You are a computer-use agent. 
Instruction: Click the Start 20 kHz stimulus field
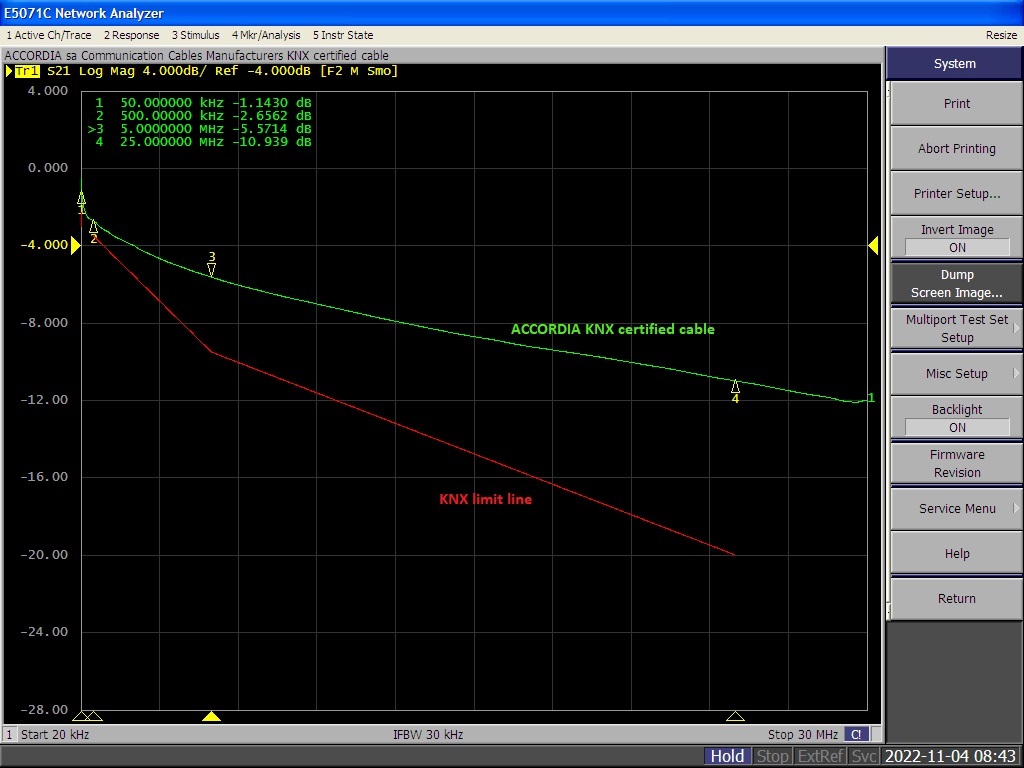[55, 734]
